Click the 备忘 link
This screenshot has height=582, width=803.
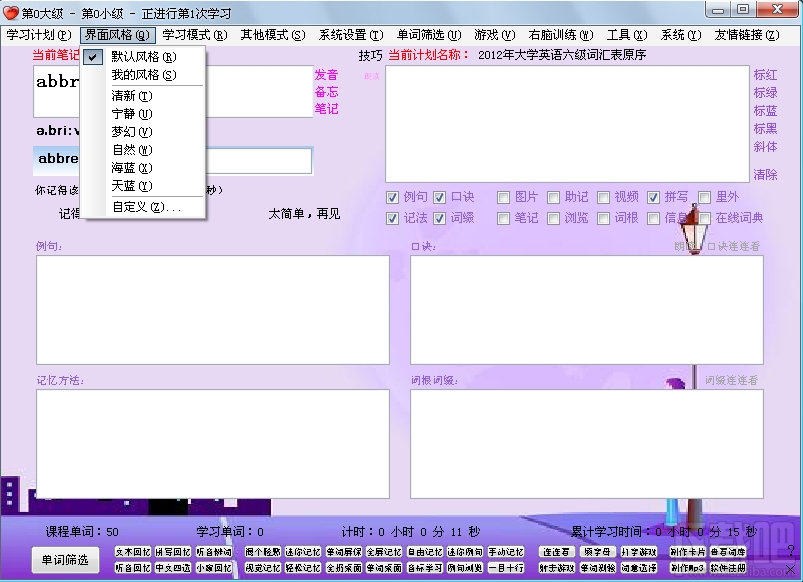pyautogui.click(x=326, y=92)
